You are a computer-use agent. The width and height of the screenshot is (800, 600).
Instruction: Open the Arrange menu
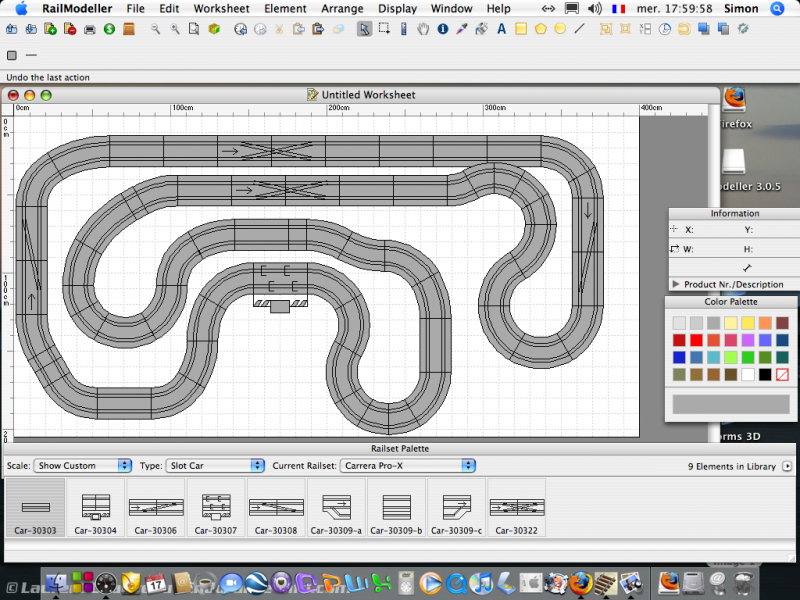pyautogui.click(x=342, y=8)
